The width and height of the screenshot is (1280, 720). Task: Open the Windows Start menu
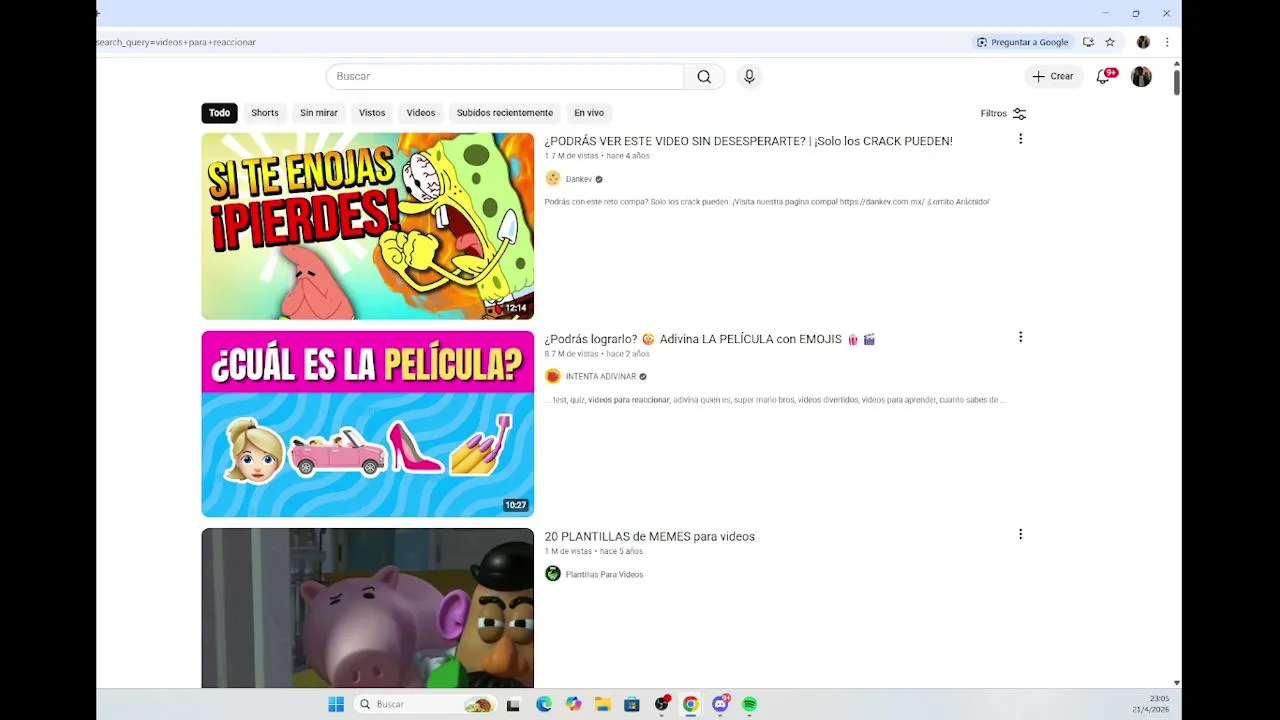(x=336, y=704)
